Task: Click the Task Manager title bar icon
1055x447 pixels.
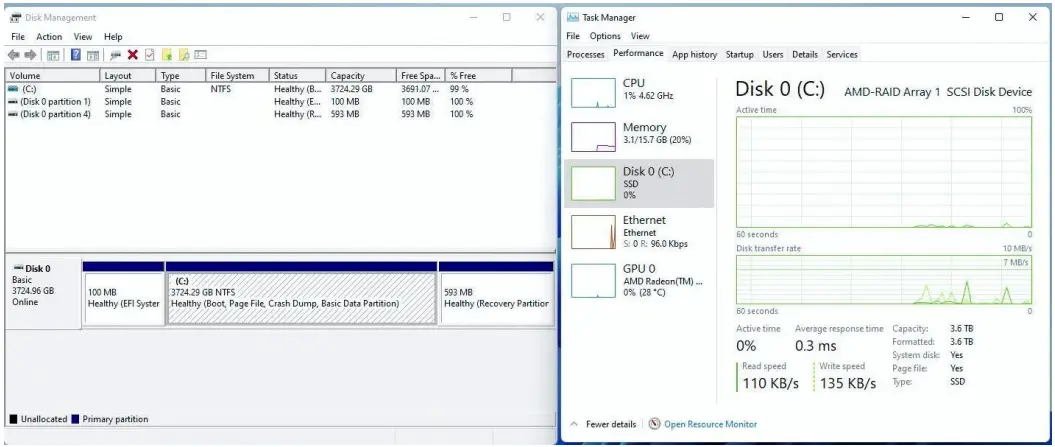Action: [x=573, y=18]
